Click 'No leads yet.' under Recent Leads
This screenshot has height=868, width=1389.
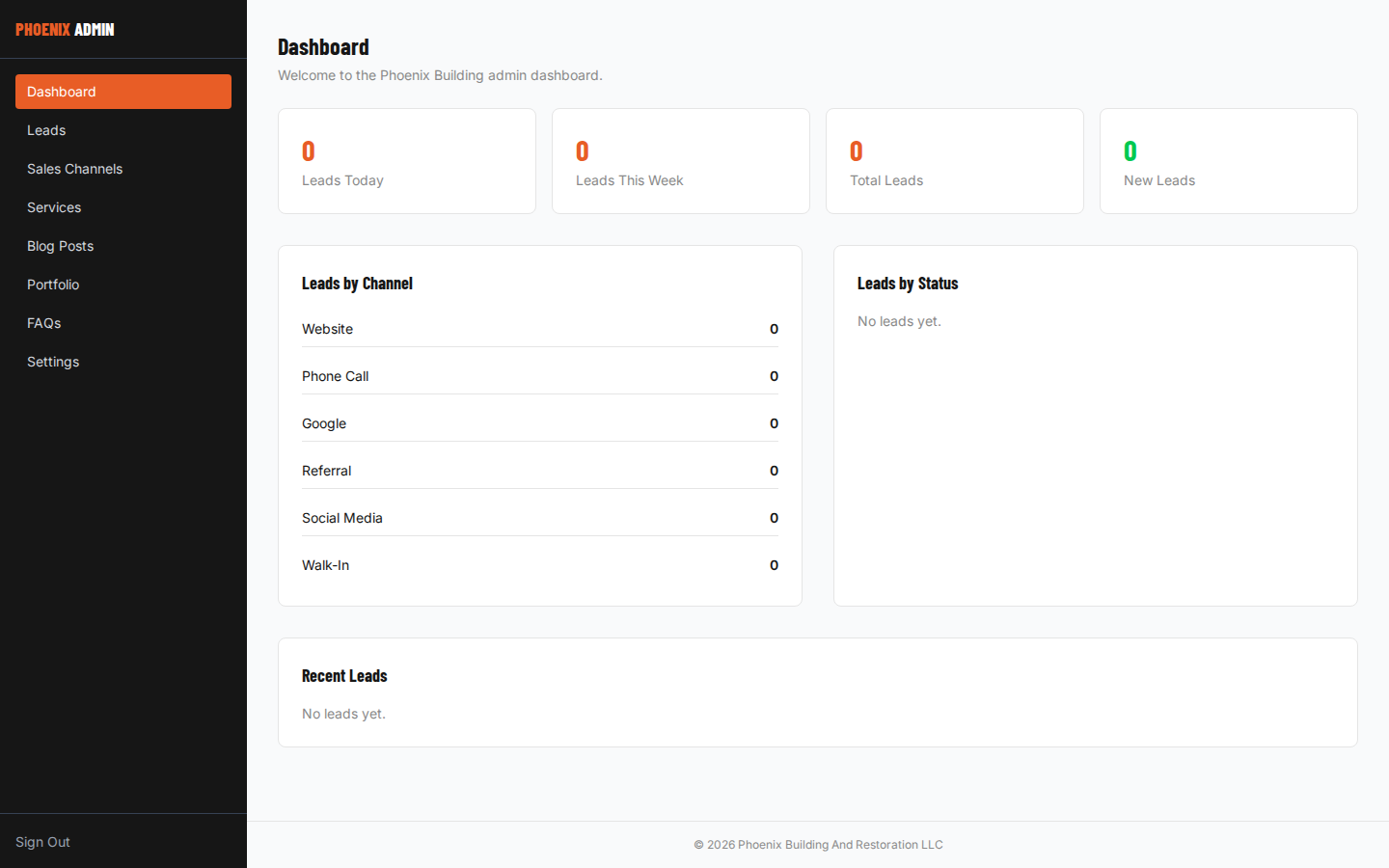click(x=343, y=714)
